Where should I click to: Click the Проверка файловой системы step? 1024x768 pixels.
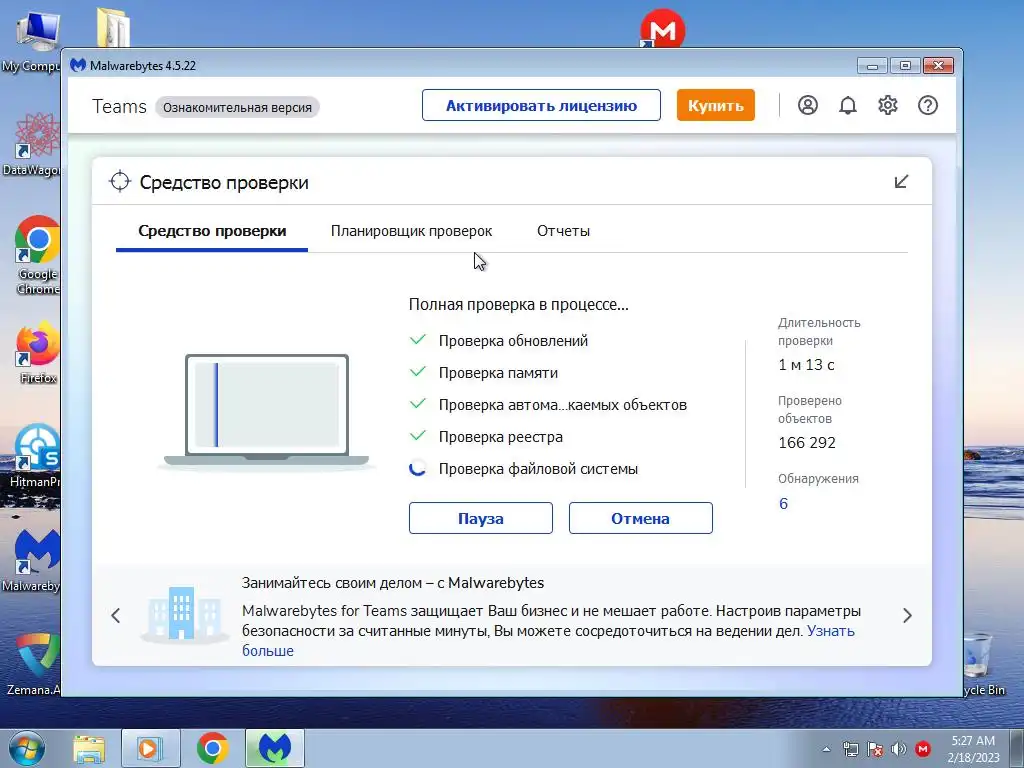pyautogui.click(x=538, y=469)
